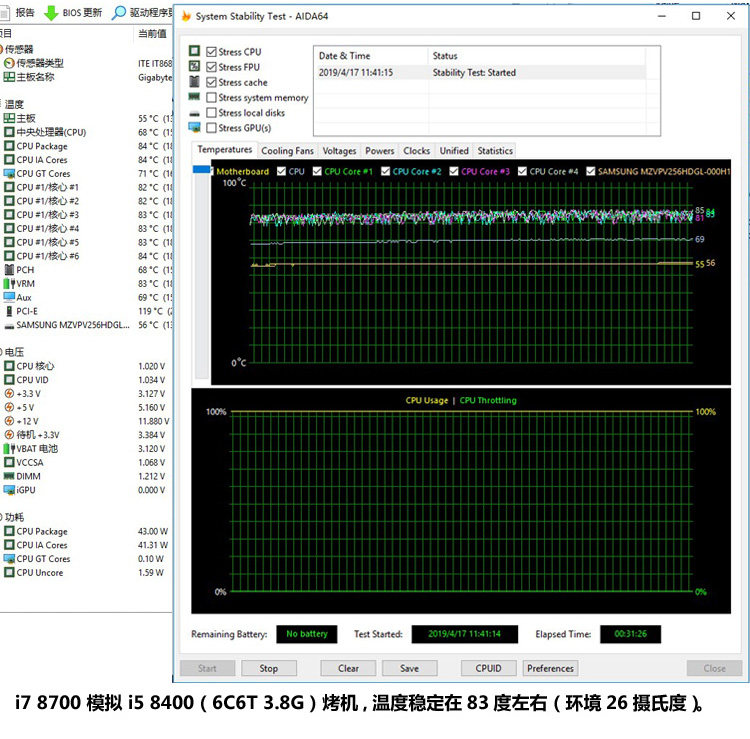Toggle the SAMSUNG MZVPV256HDGL graph checkbox
Screen dimensions: 750x739
coord(591,171)
